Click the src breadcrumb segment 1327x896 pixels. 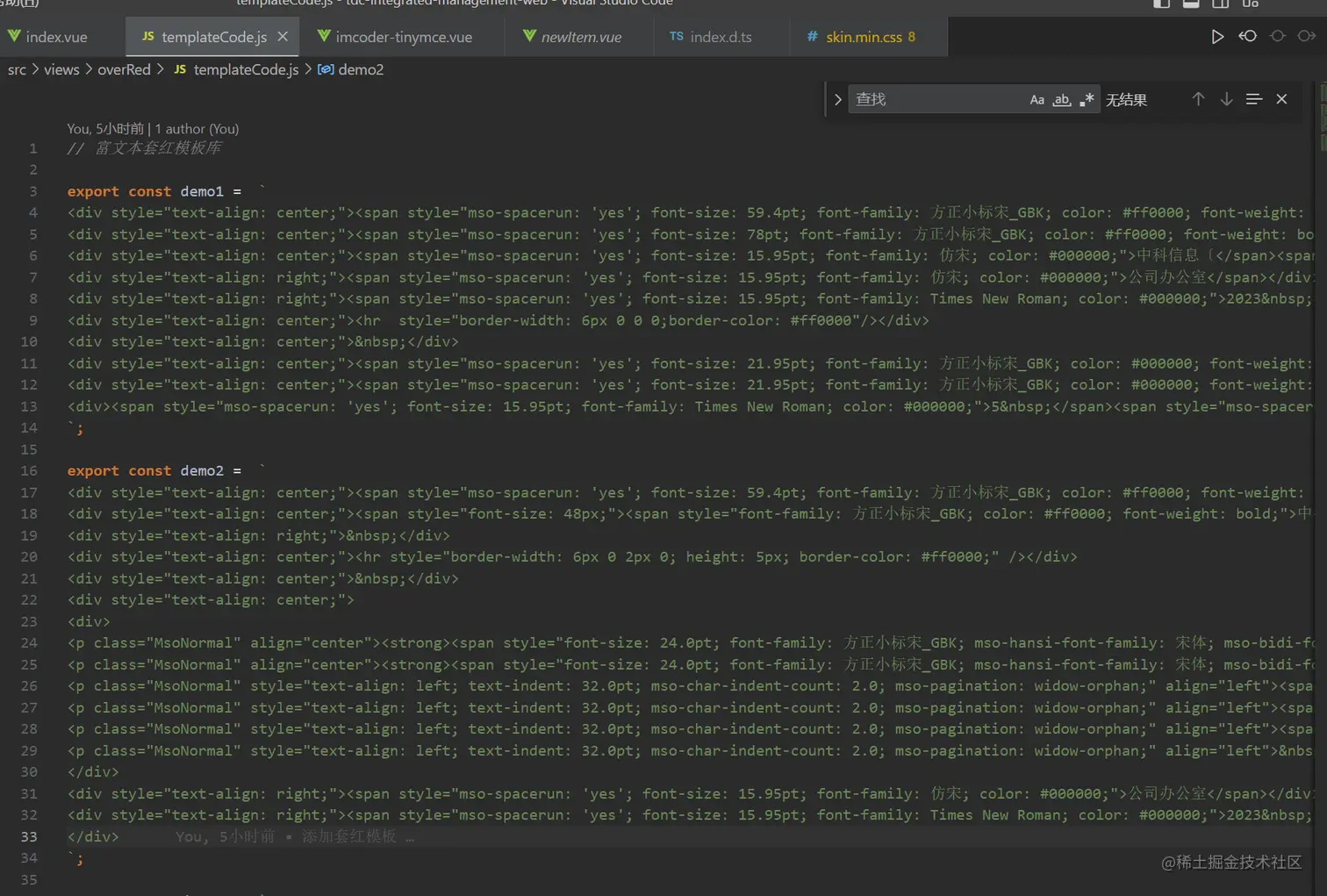coord(17,69)
